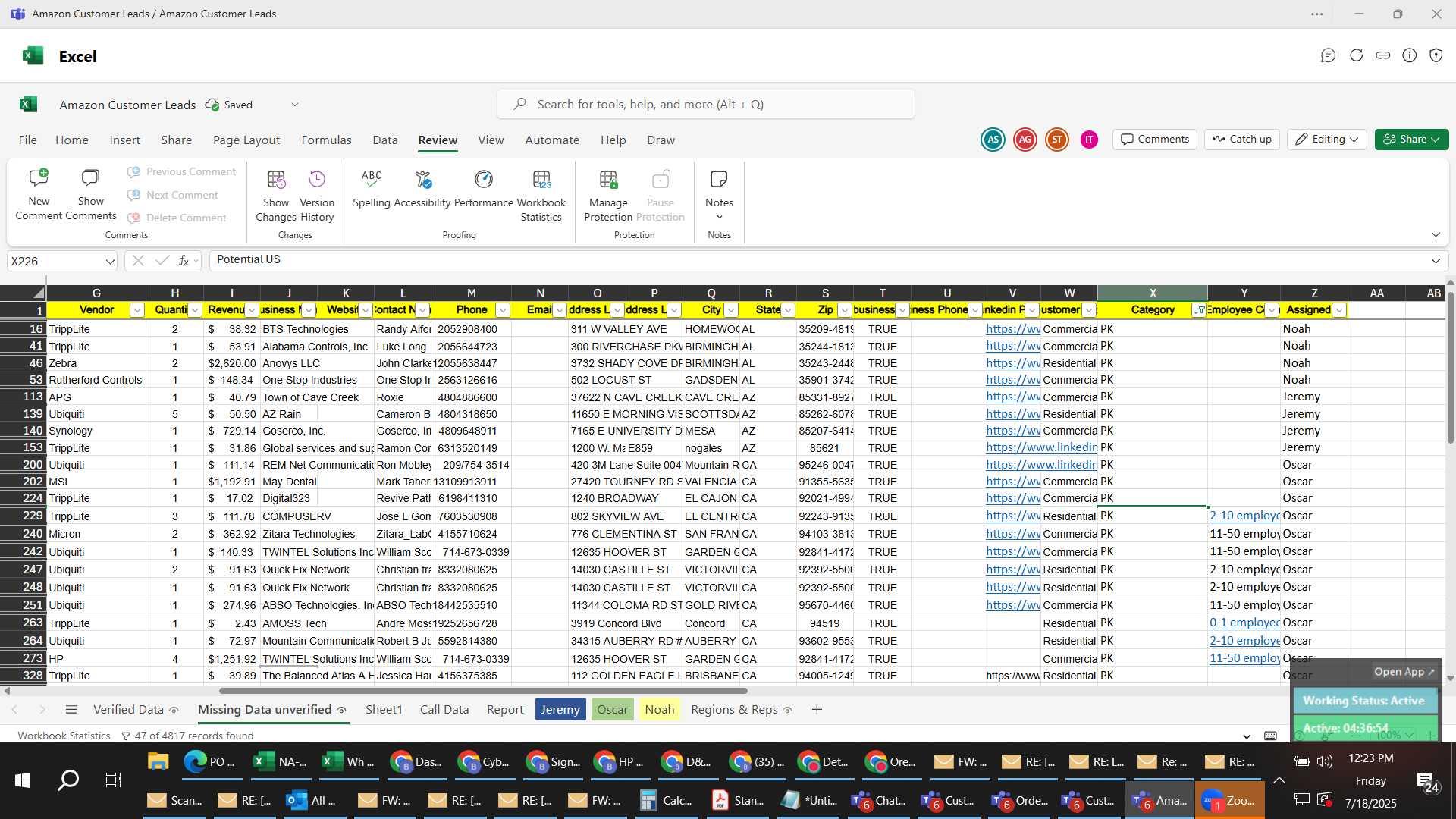The height and width of the screenshot is (819, 1456).
Task: Open the State column filter dropdown
Action: 788,310
